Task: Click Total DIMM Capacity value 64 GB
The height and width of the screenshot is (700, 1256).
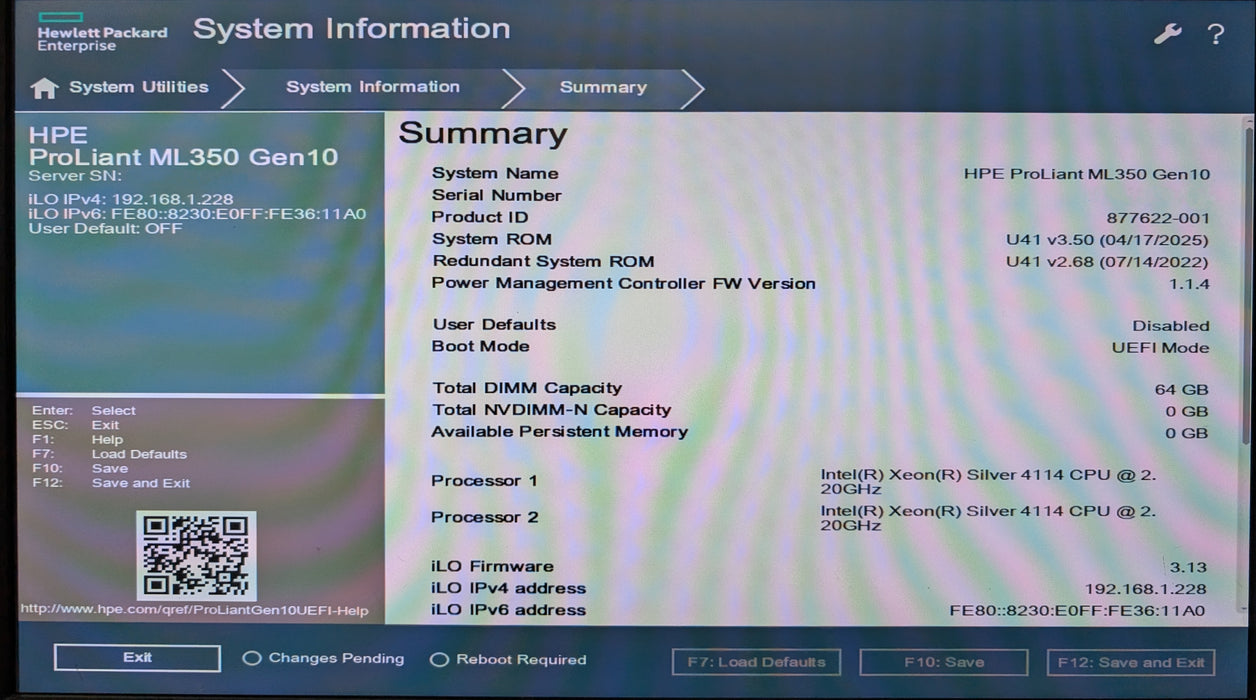Action: coord(1181,390)
